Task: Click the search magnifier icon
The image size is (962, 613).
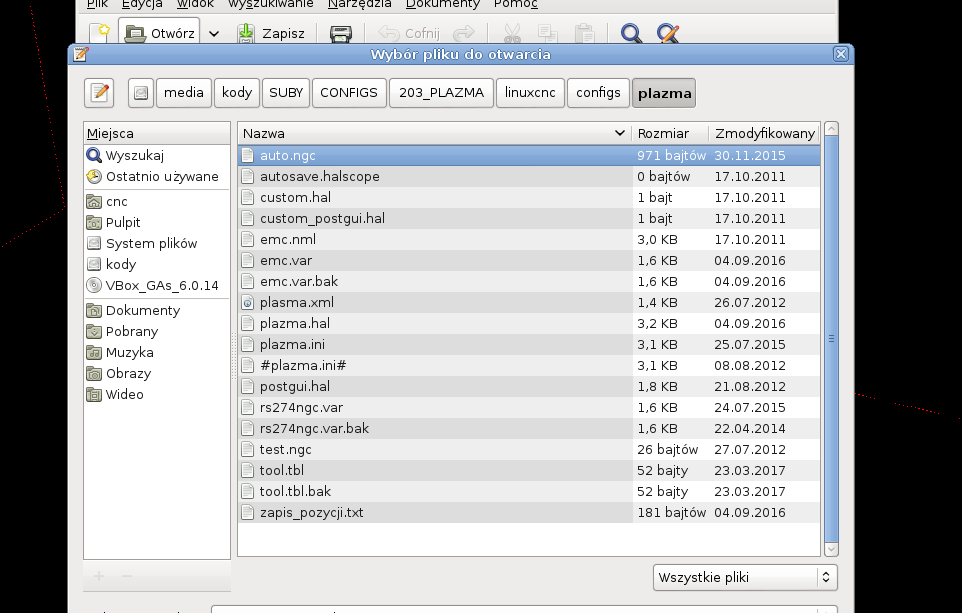Action: pyautogui.click(x=631, y=33)
